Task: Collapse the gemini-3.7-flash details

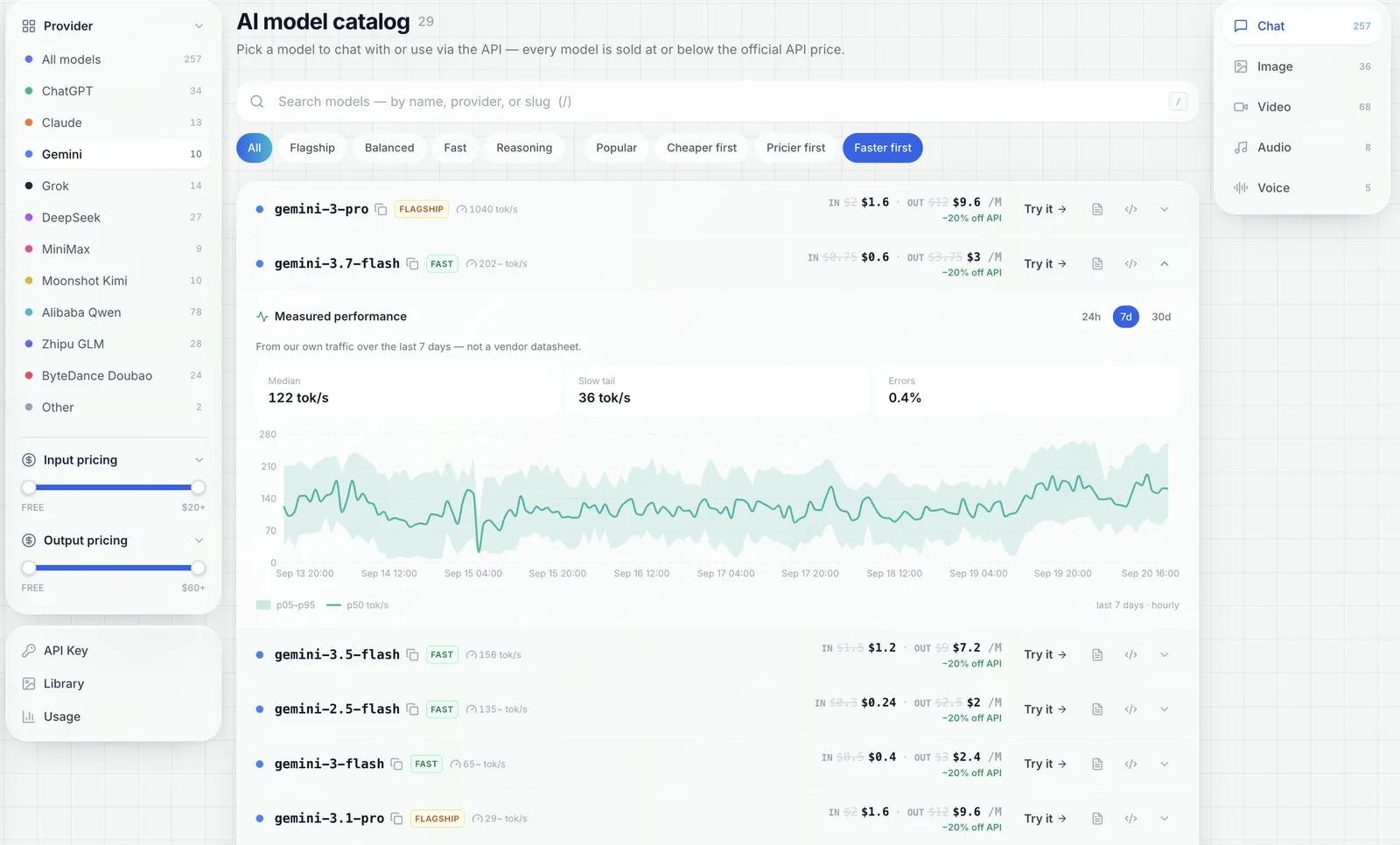Action: tap(1165, 264)
